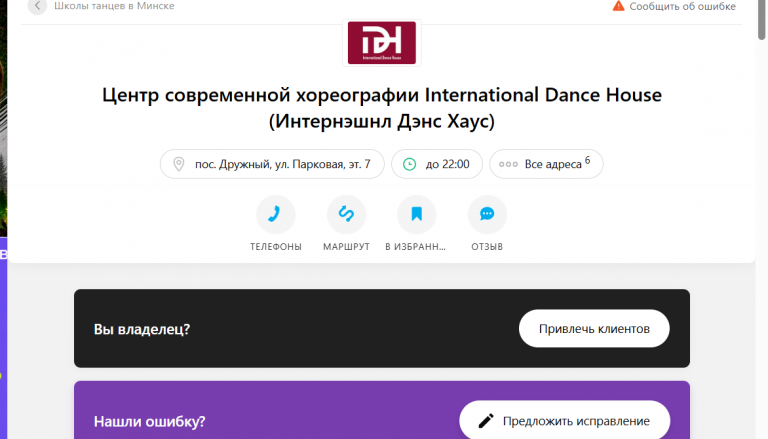The height and width of the screenshot is (439, 768).
Task: Click the company title heading text
Action: coord(382,108)
